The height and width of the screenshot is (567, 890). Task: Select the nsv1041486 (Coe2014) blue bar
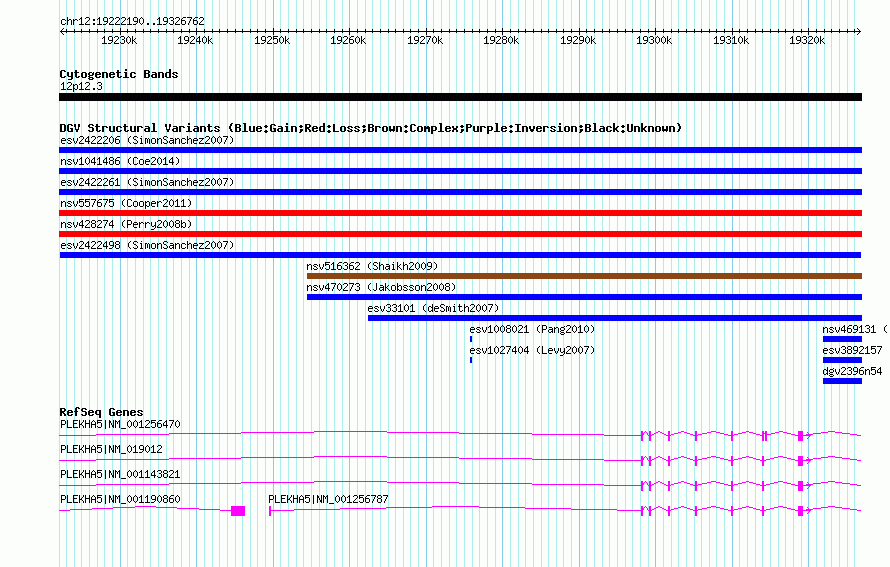[460, 171]
